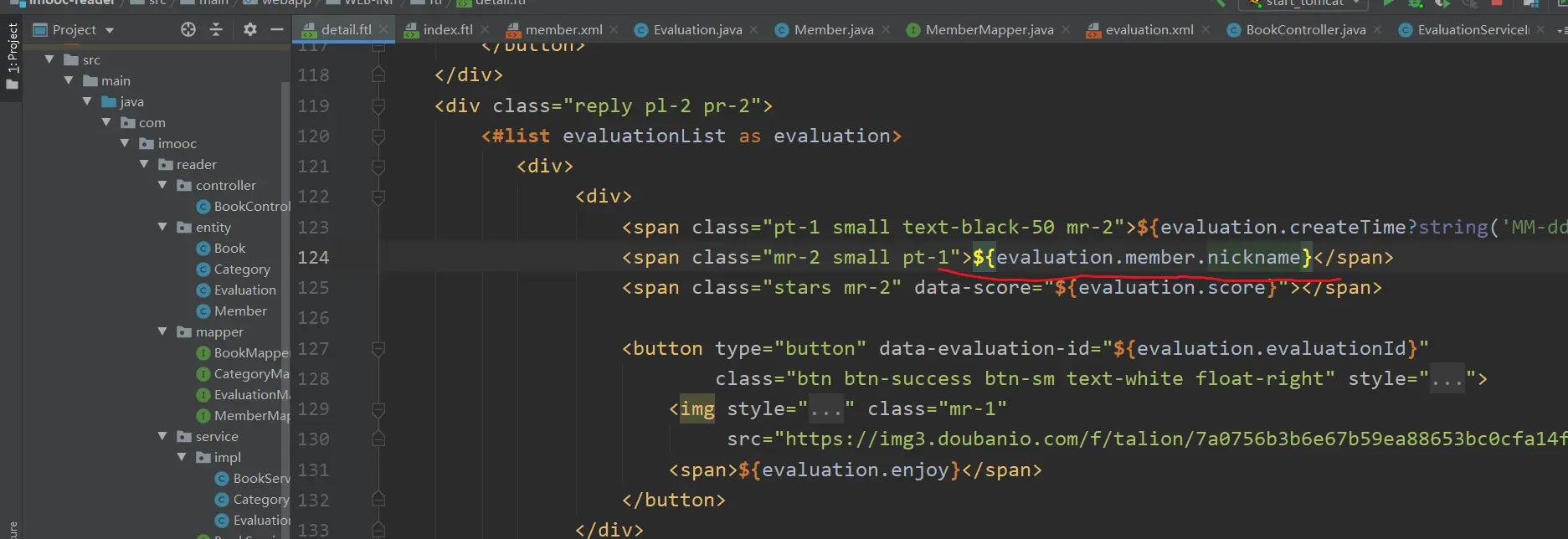The width and height of the screenshot is (1568, 539).
Task: Close the member.xml tab
Action: pos(614,29)
